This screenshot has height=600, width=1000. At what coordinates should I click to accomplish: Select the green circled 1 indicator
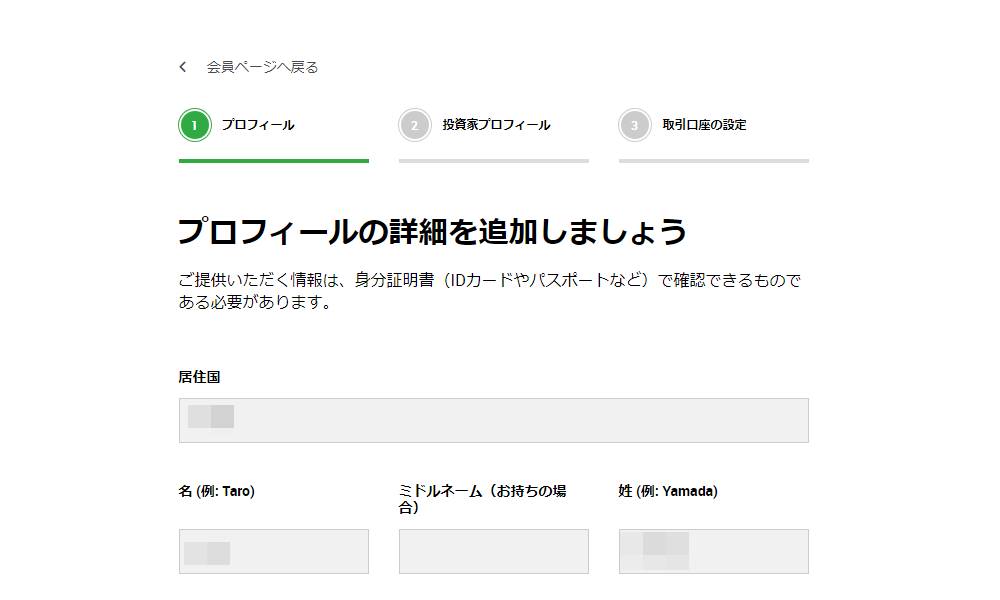click(195, 124)
